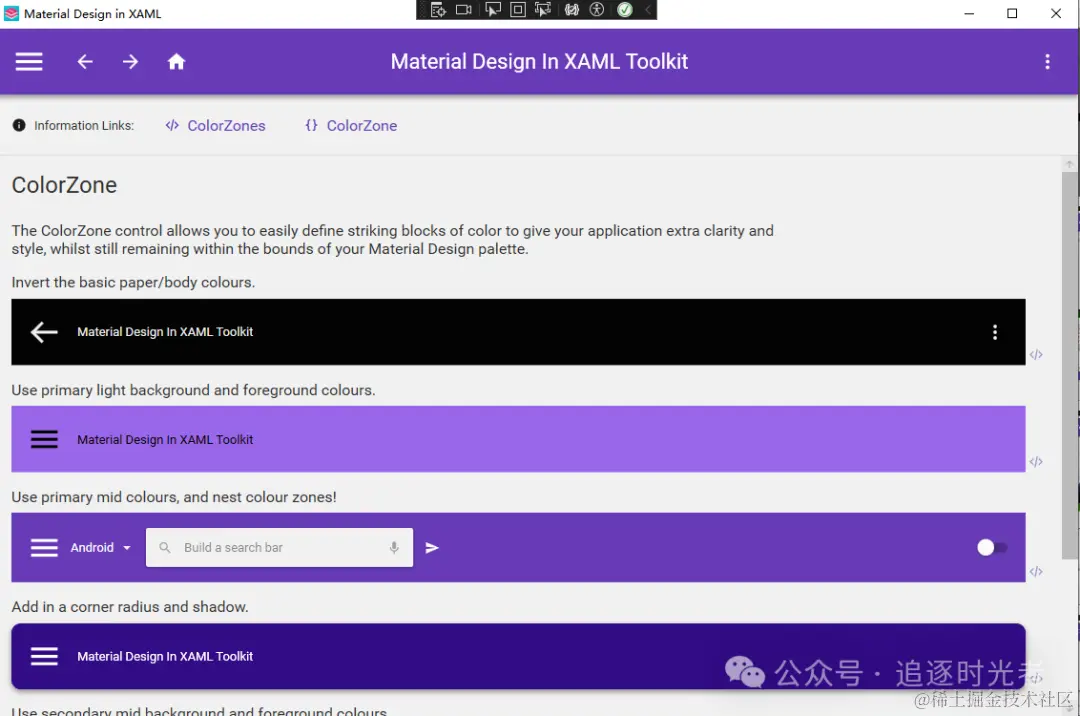1080x716 pixels.
Task: Click 'Add in a corner radius and shadow.' text
Action: click(129, 607)
